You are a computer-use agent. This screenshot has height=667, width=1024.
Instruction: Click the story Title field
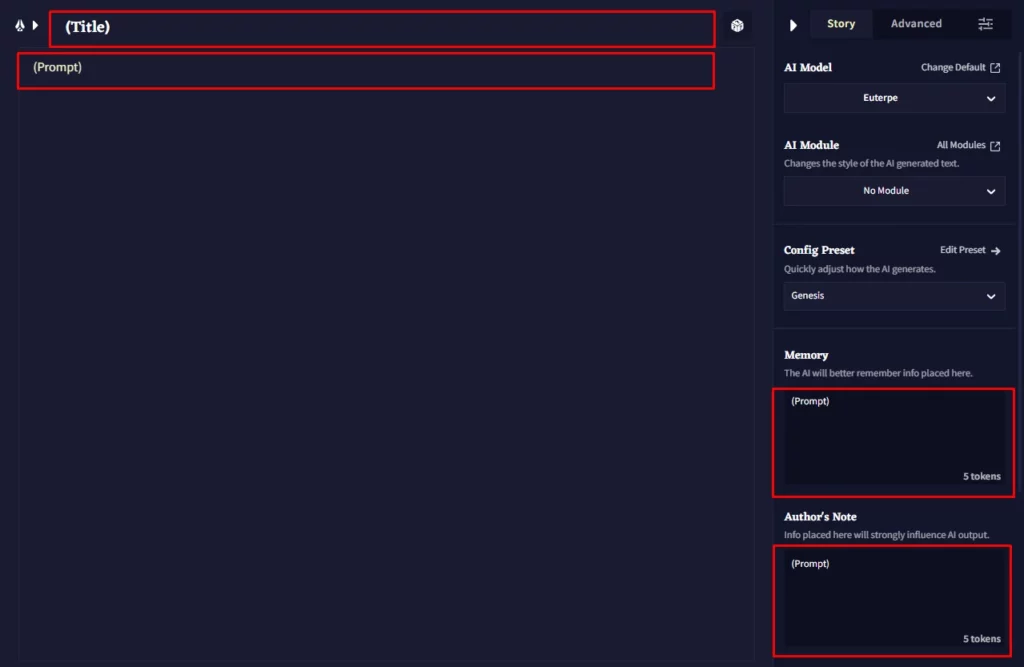pyautogui.click(x=382, y=29)
